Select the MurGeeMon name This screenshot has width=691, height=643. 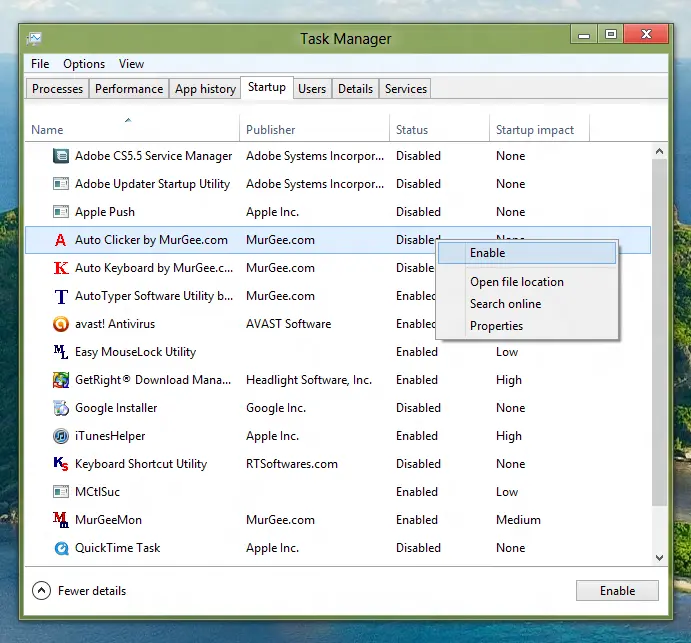pos(108,520)
